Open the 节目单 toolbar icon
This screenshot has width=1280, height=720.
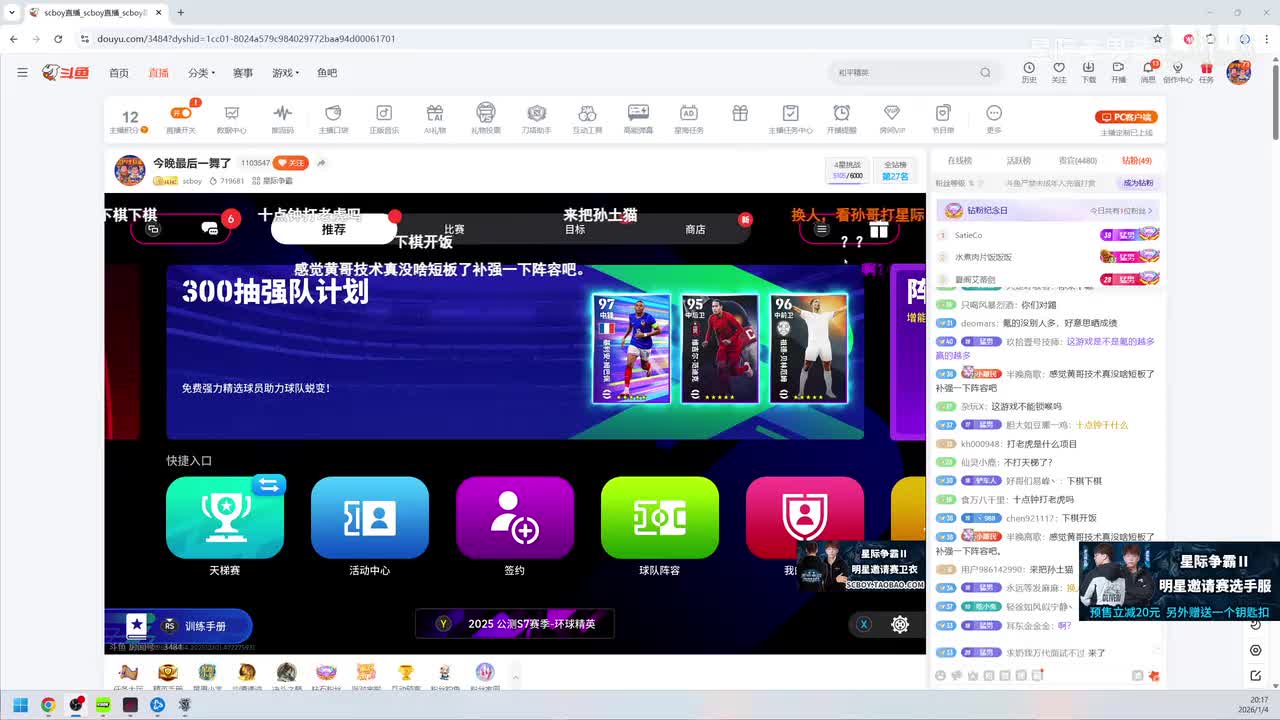coord(943,118)
